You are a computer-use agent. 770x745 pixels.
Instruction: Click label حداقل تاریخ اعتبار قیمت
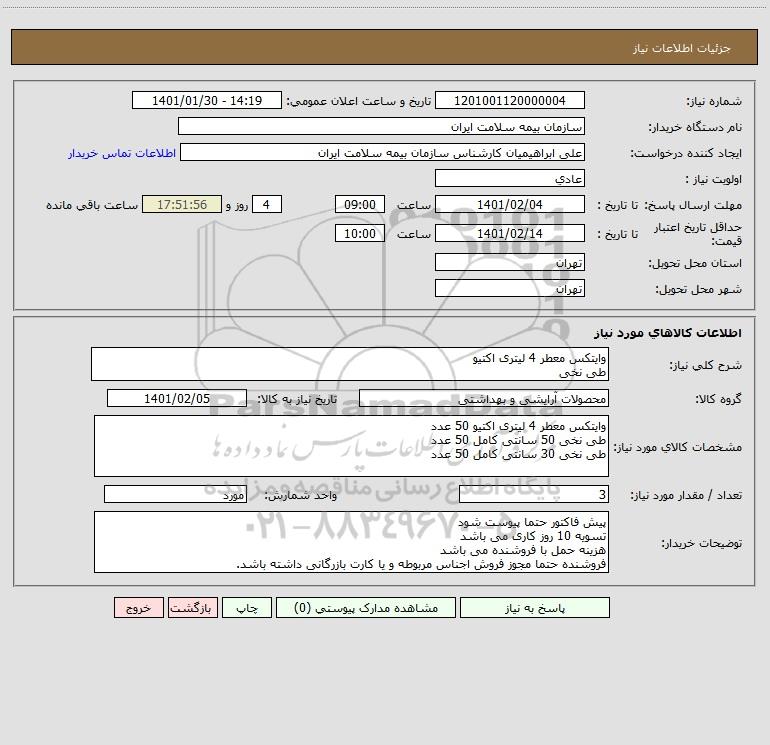(698, 234)
